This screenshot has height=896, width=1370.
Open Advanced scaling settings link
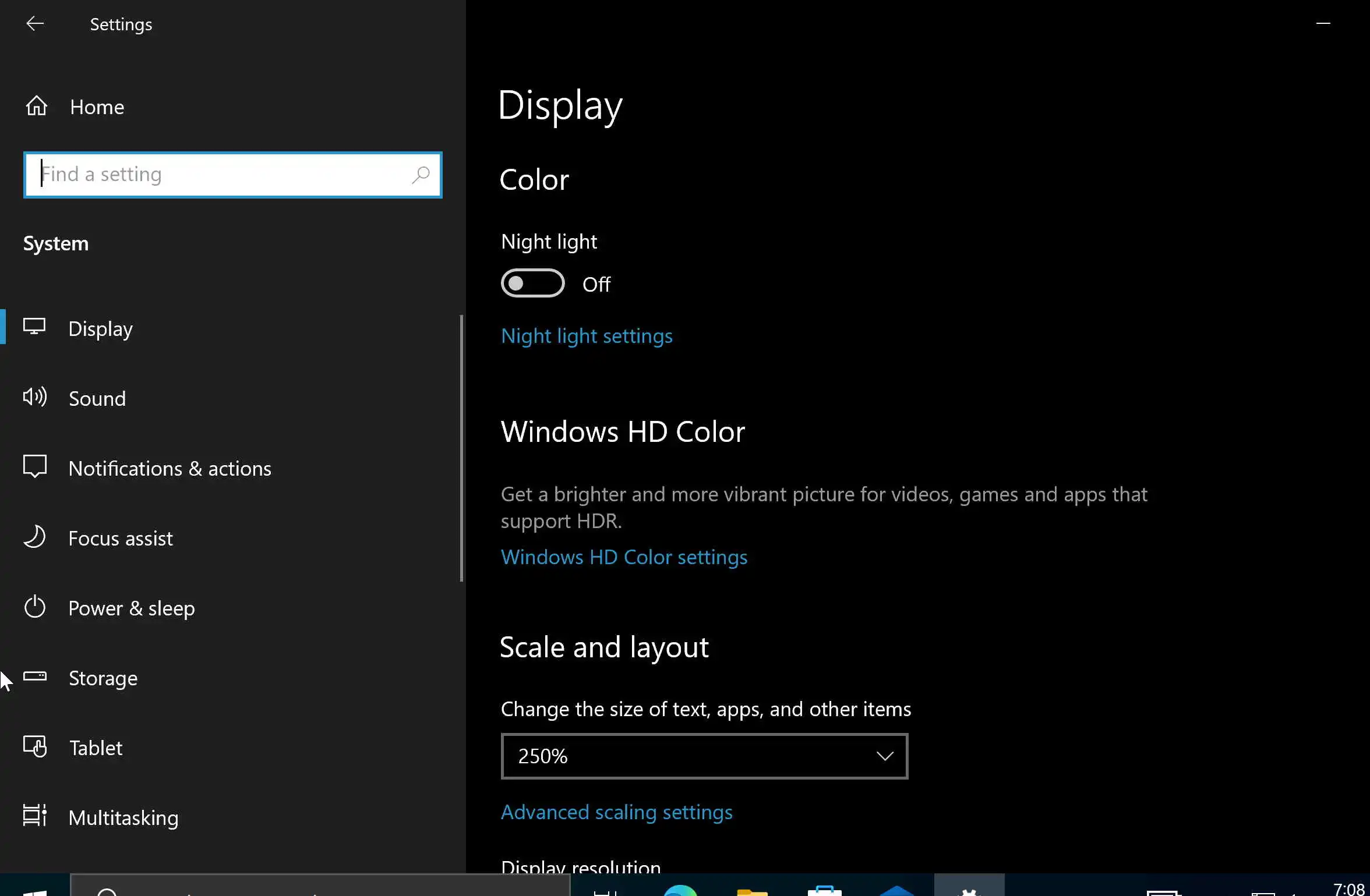click(x=616, y=812)
